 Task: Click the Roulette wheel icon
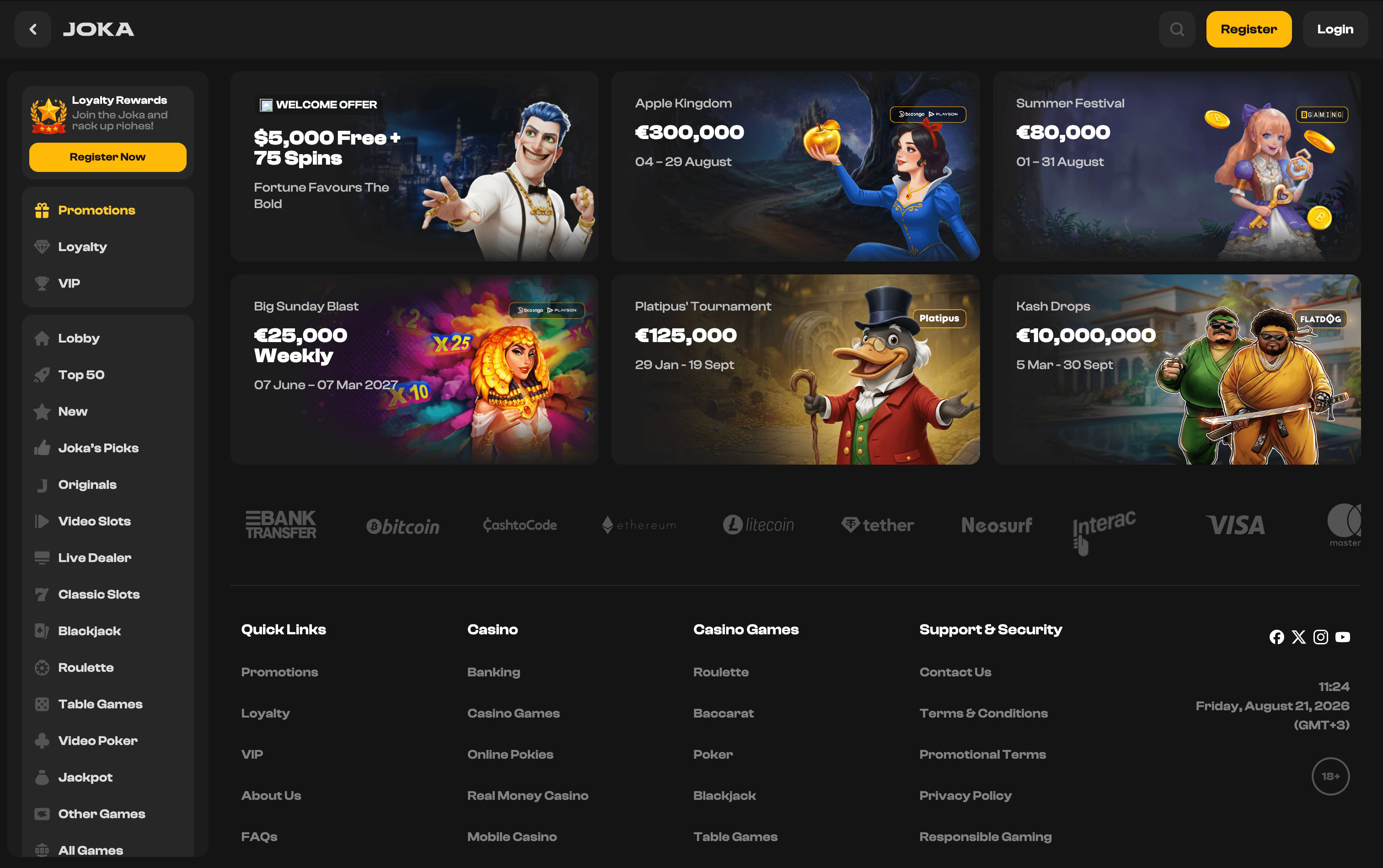pyautogui.click(x=42, y=668)
